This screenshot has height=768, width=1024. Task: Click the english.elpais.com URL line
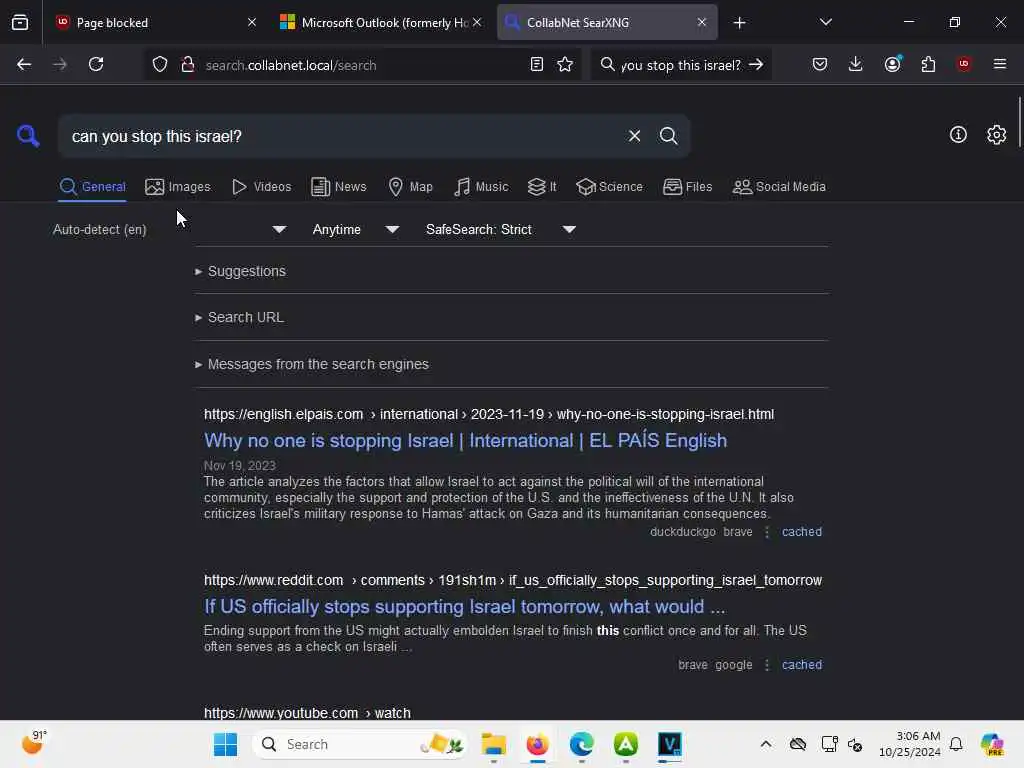(x=488, y=415)
